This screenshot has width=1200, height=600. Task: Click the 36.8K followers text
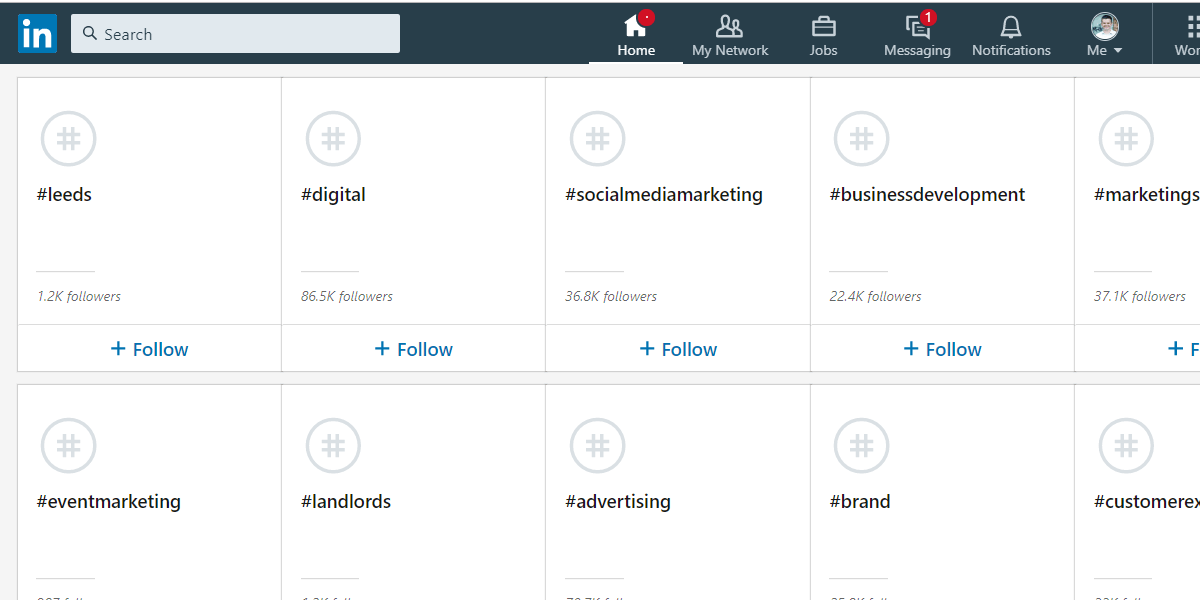pos(611,297)
